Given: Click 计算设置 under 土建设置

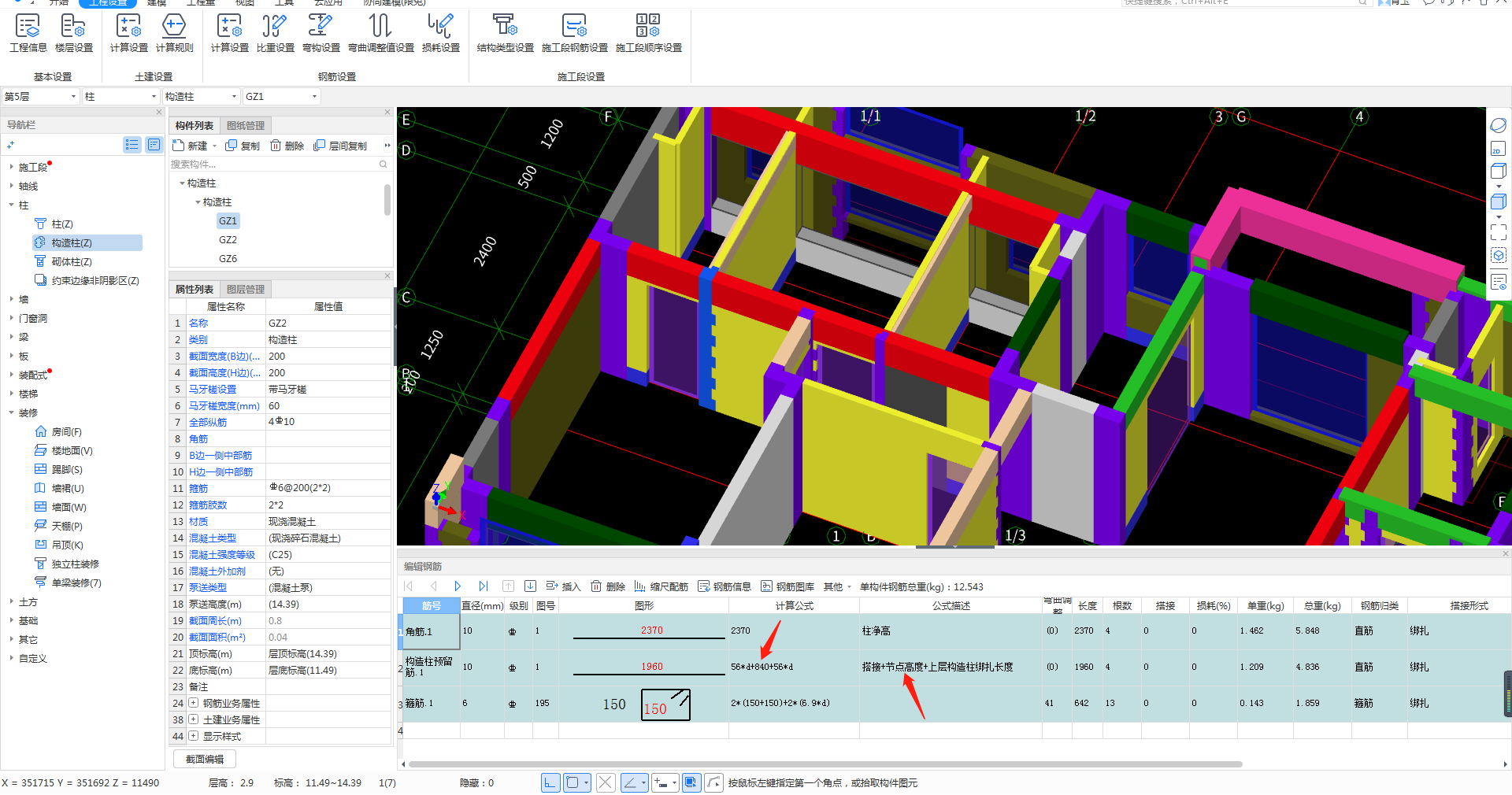Looking at the screenshot, I should coord(129,33).
